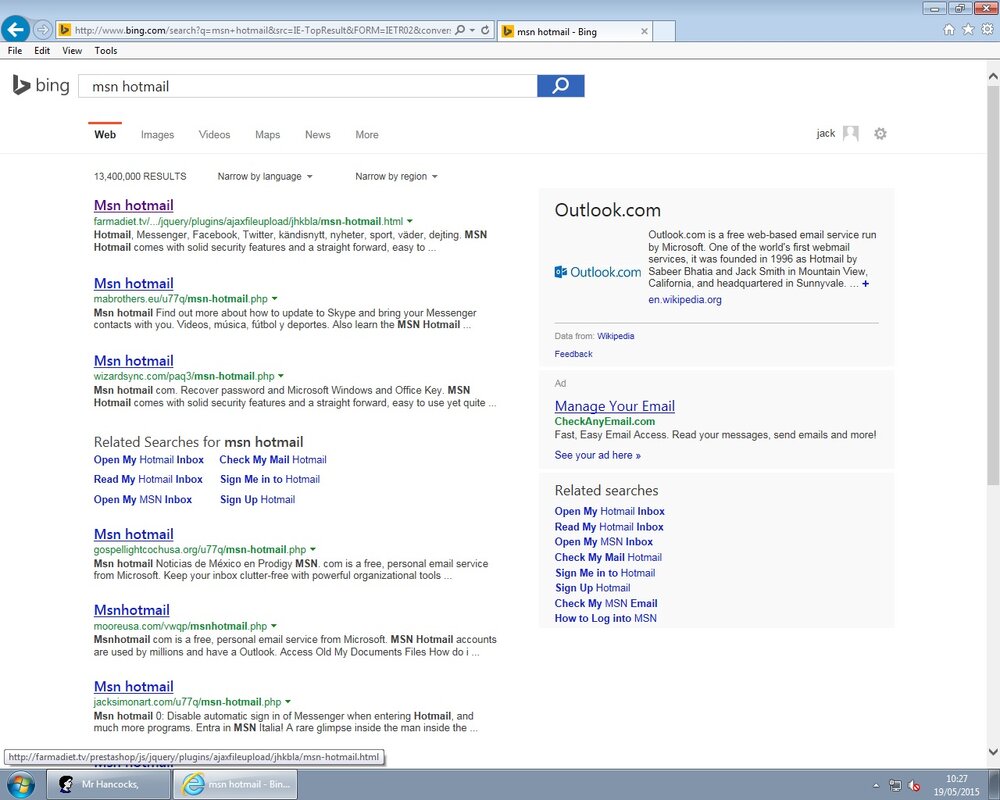Open the mabrothers.eu Msn hotmail result
Viewport: 1000px width, 800px height.
(133, 283)
